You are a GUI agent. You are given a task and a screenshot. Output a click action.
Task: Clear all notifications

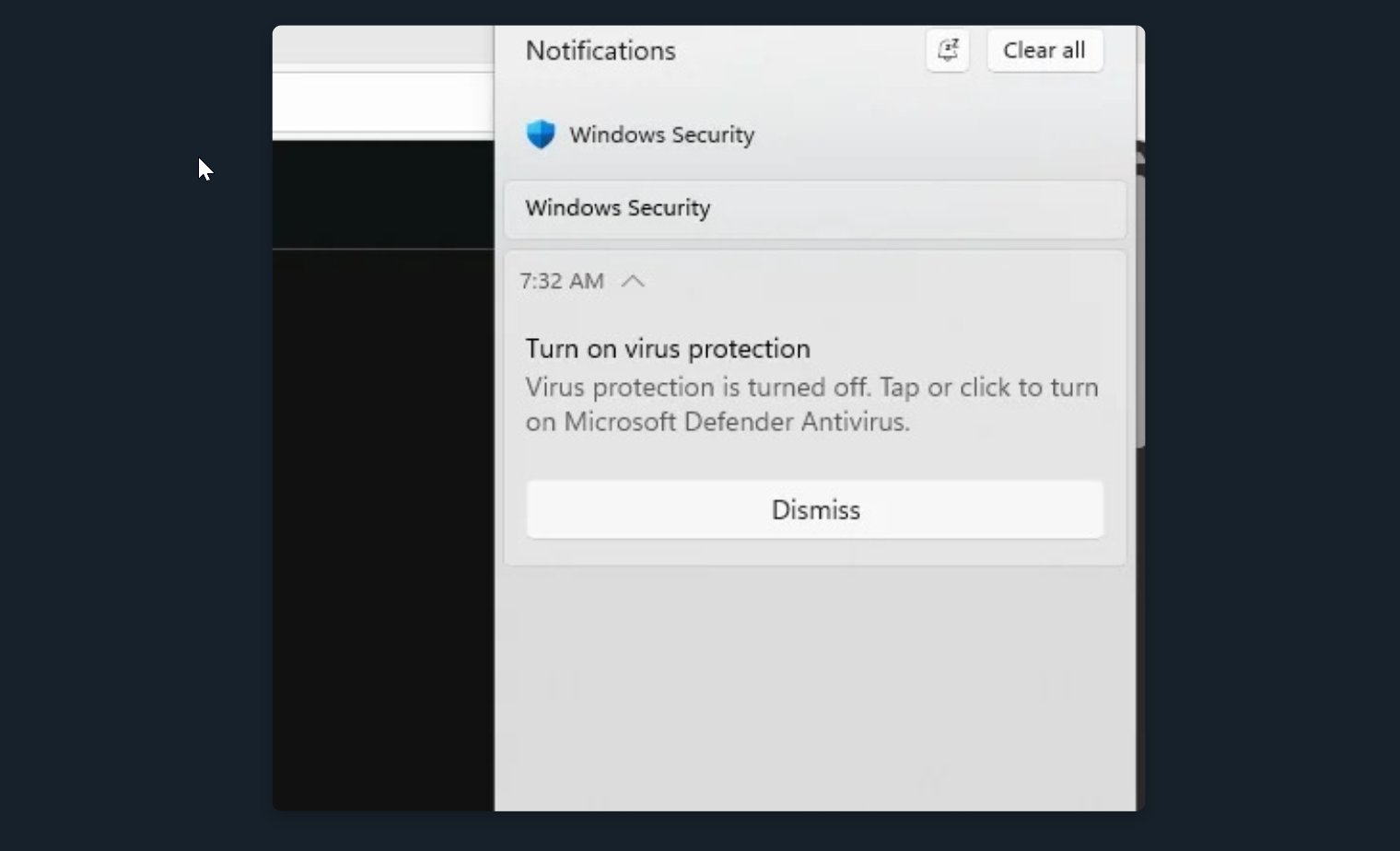[x=1044, y=50]
